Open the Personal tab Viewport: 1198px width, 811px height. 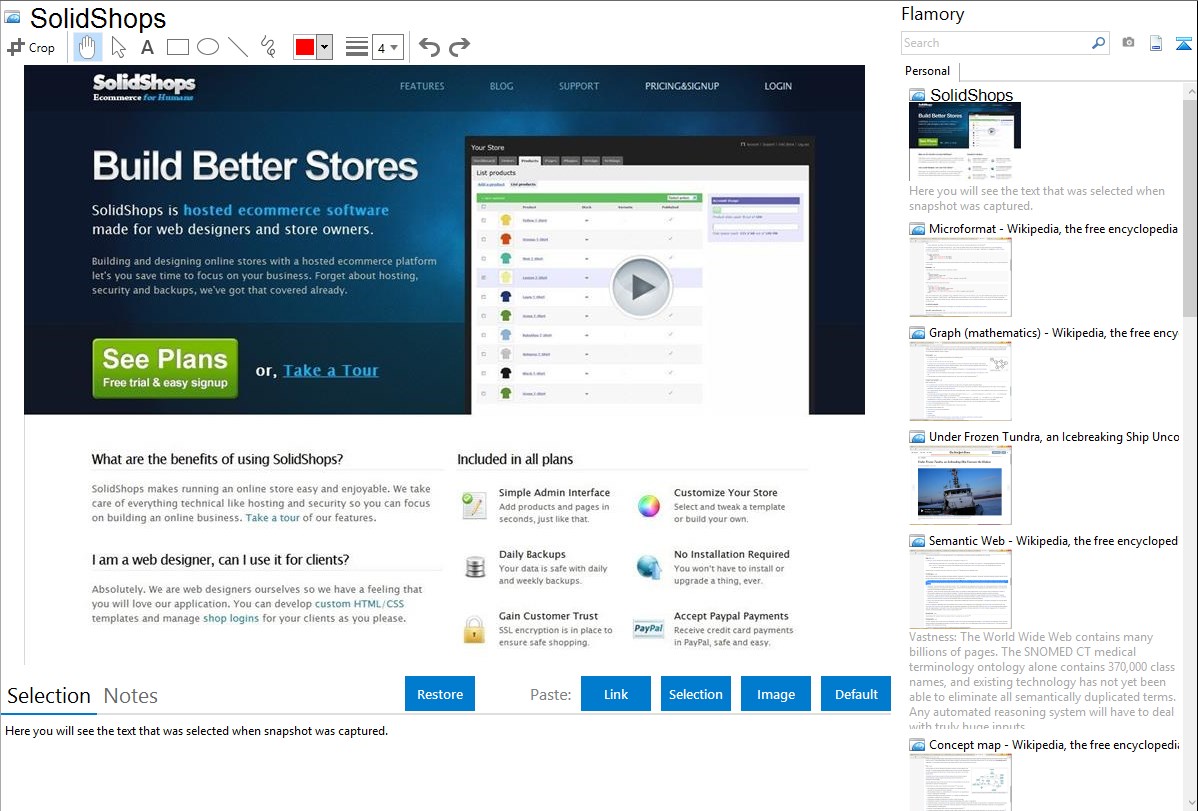tap(927, 71)
